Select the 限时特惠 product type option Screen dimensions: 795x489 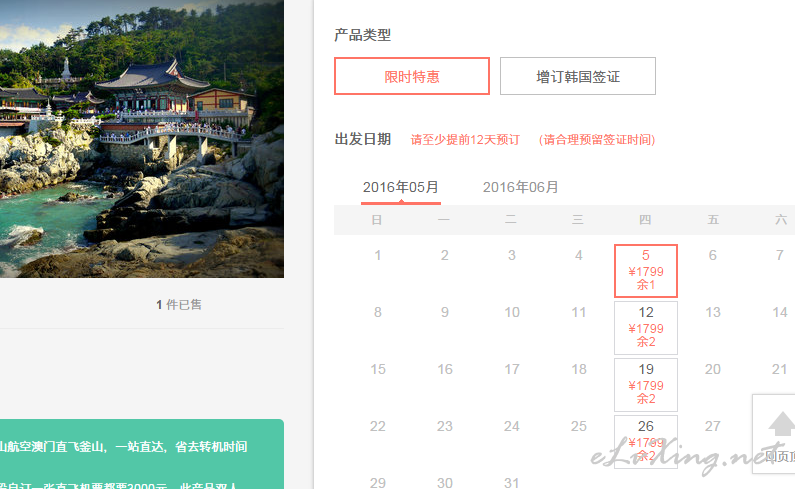click(x=412, y=76)
